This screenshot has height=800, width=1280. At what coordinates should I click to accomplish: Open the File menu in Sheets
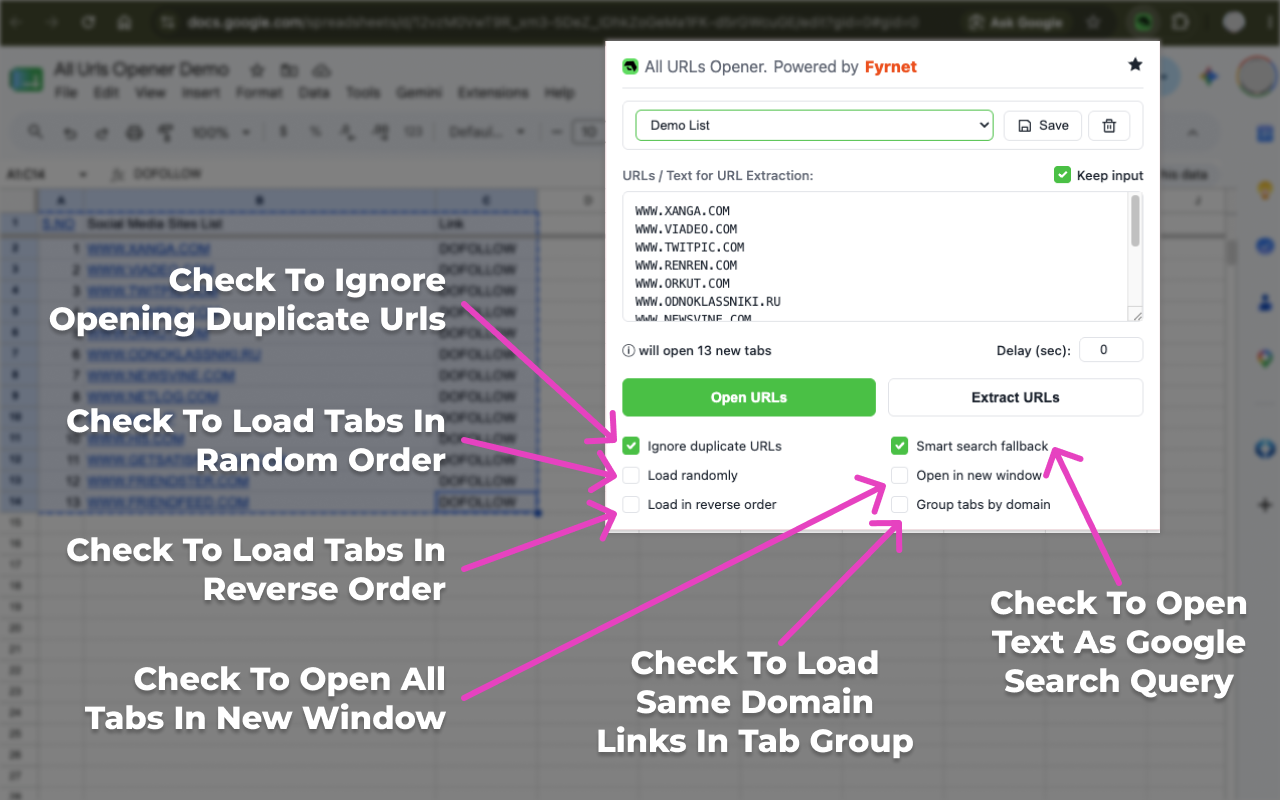(66, 93)
